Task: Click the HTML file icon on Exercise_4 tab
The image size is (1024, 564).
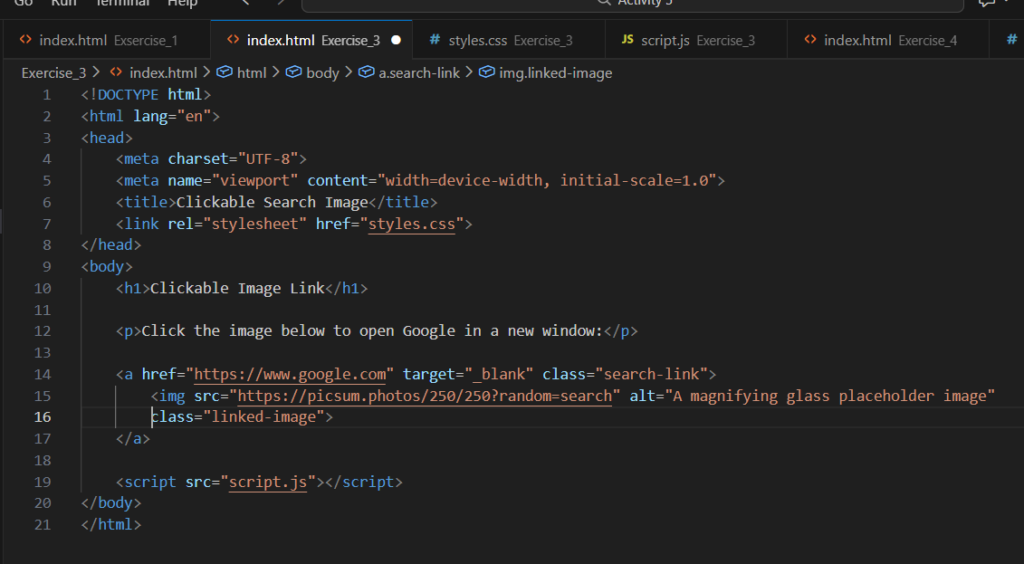Action: pos(810,41)
